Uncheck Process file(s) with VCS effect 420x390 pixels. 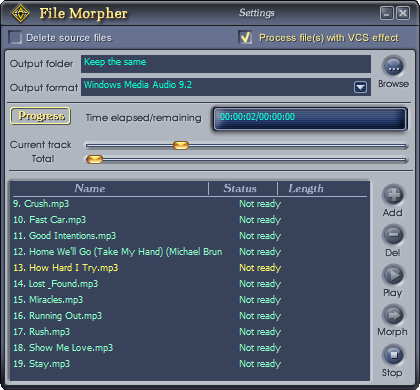245,37
